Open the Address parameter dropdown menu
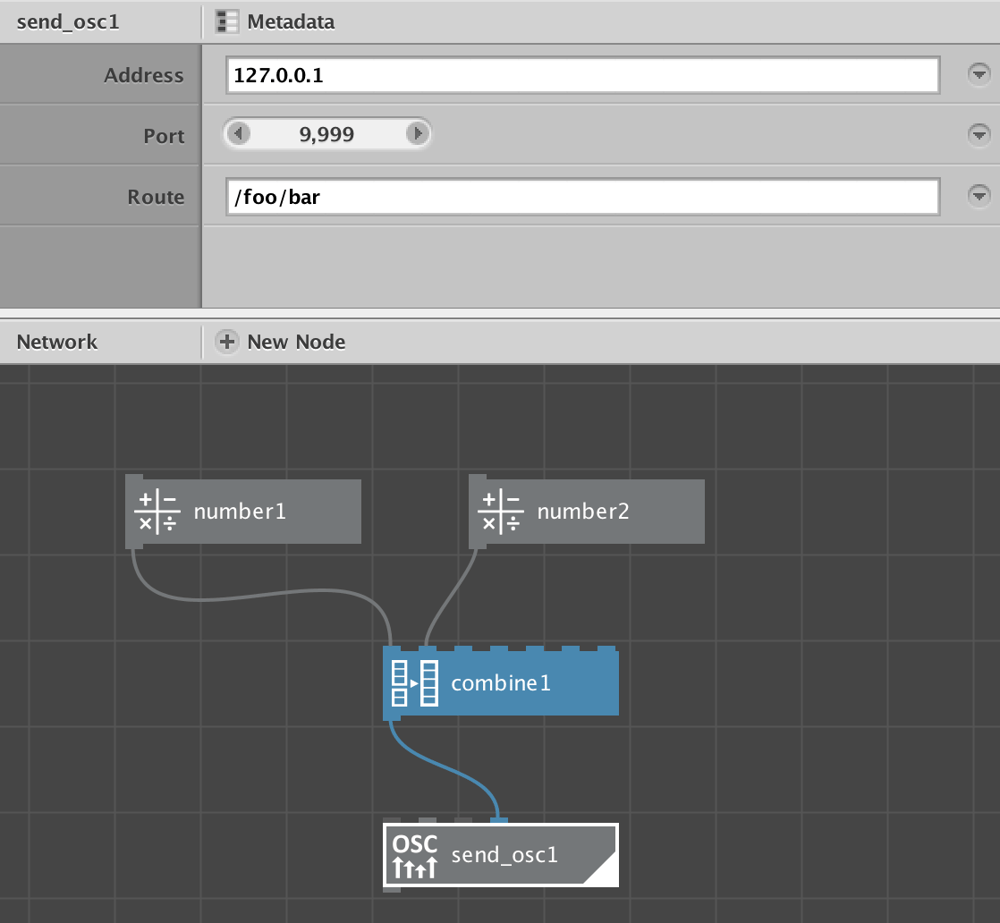1000x923 pixels. [979, 74]
